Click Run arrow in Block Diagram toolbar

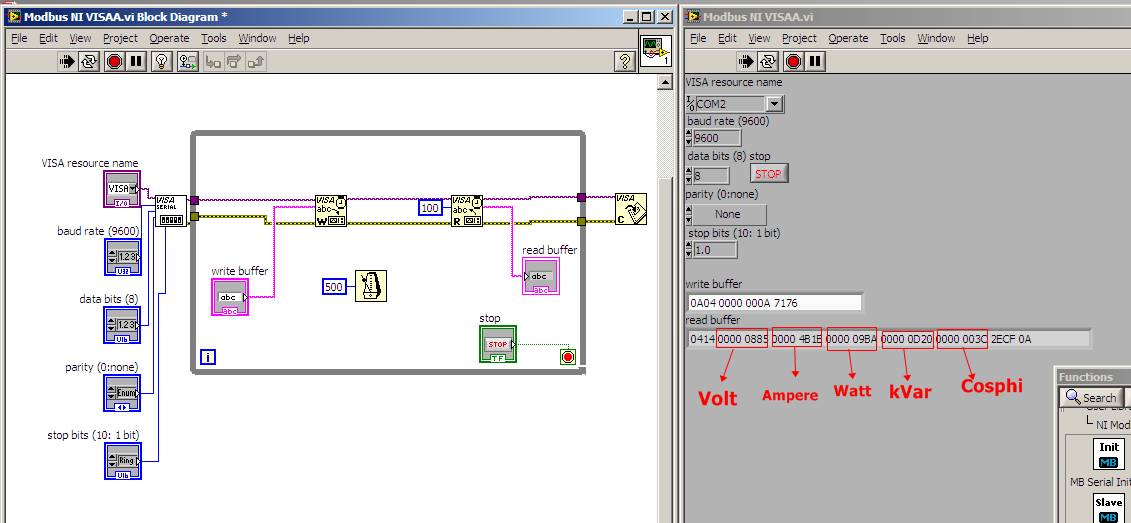click(67, 62)
